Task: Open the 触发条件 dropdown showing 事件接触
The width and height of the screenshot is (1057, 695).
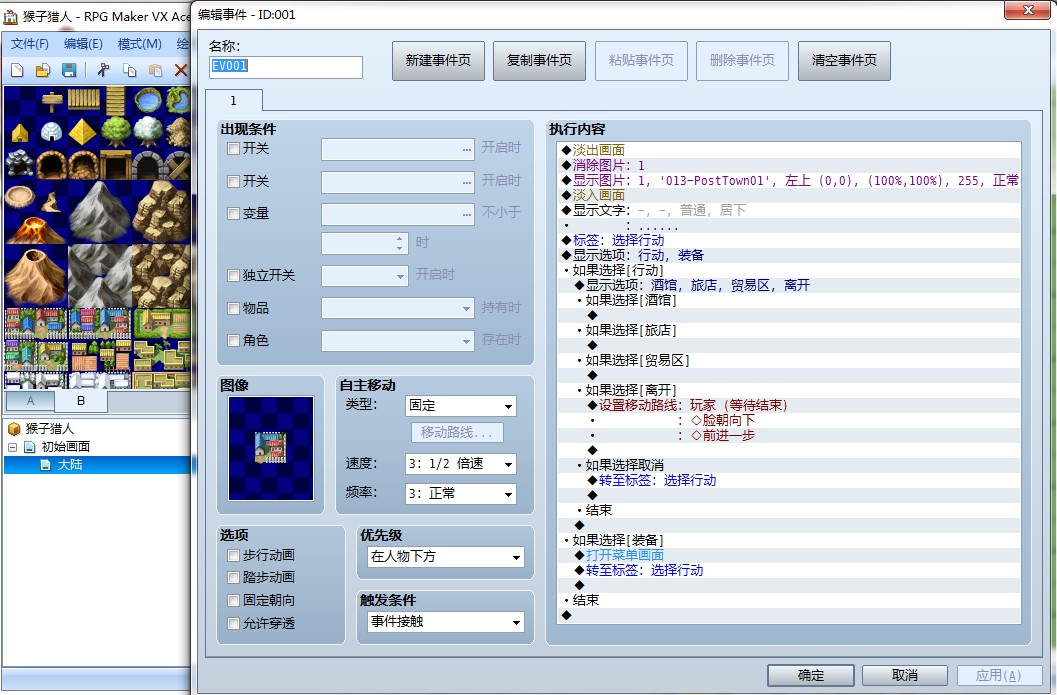Action: 446,622
